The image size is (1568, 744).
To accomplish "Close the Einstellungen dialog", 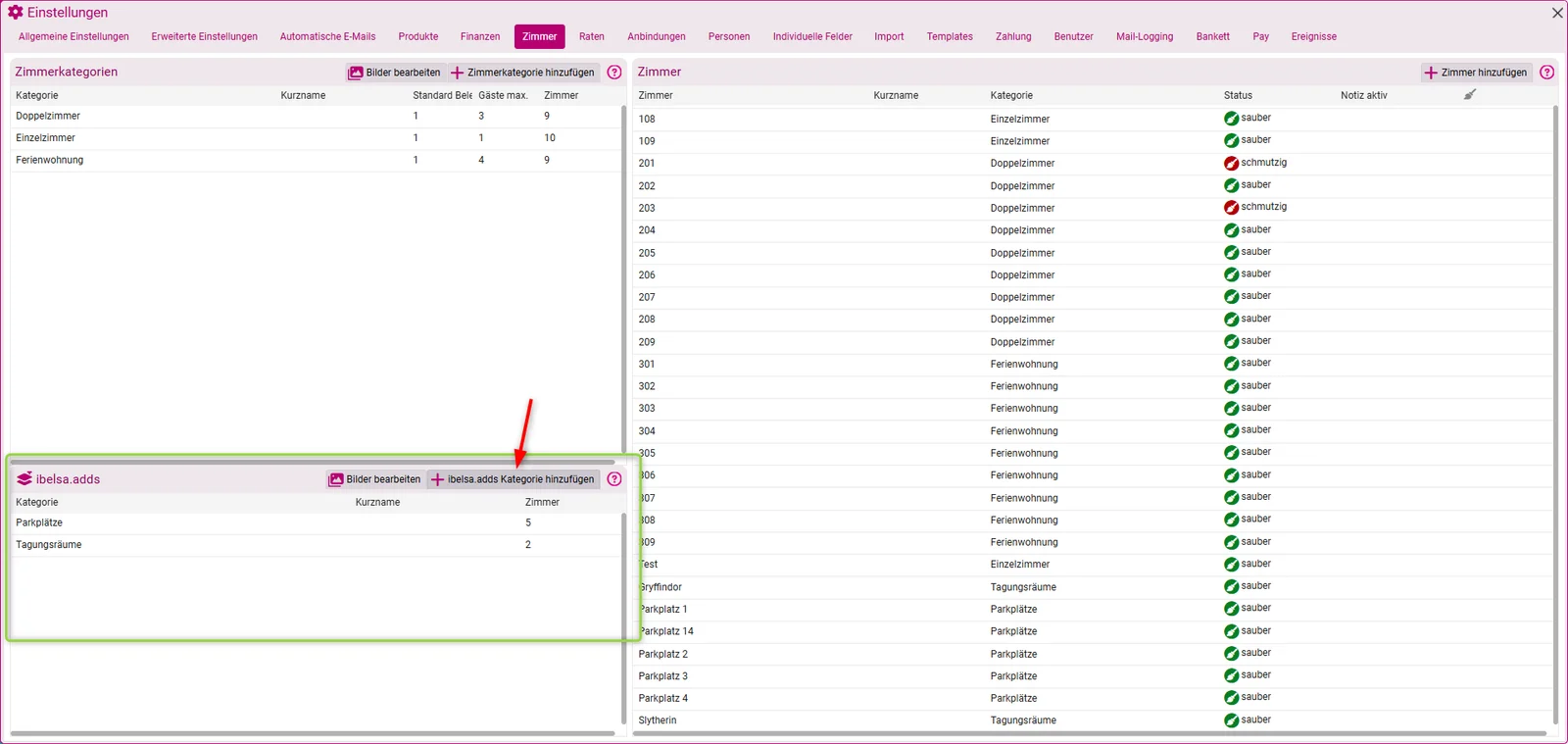I will pyautogui.click(x=1557, y=13).
